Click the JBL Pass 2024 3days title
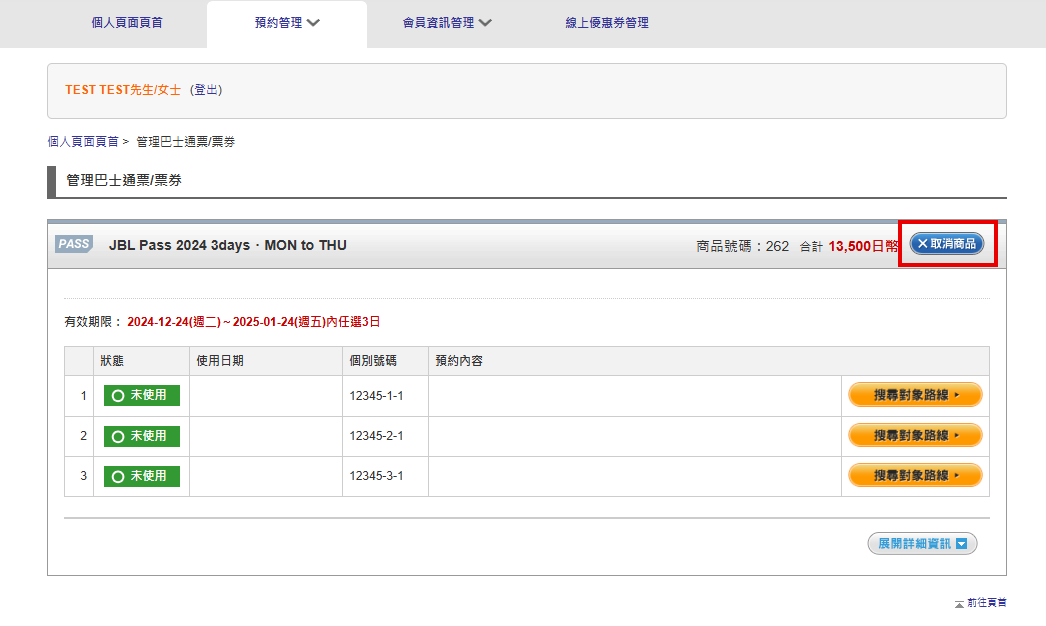 click(227, 245)
